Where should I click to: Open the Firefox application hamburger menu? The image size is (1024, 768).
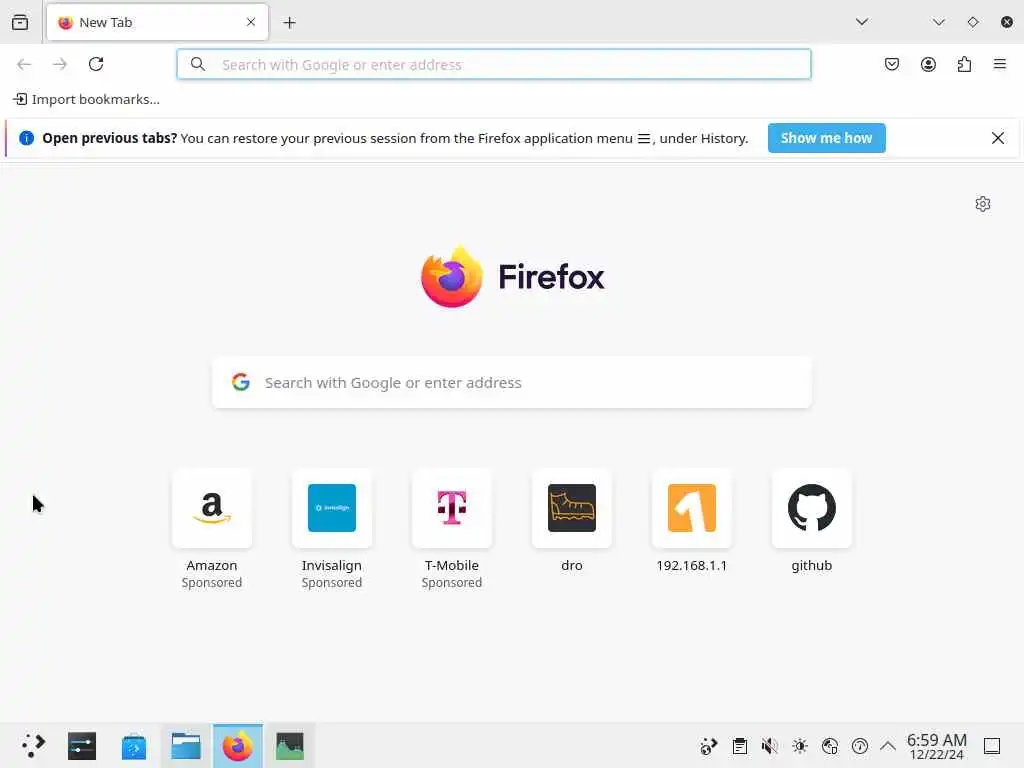coord(1000,64)
